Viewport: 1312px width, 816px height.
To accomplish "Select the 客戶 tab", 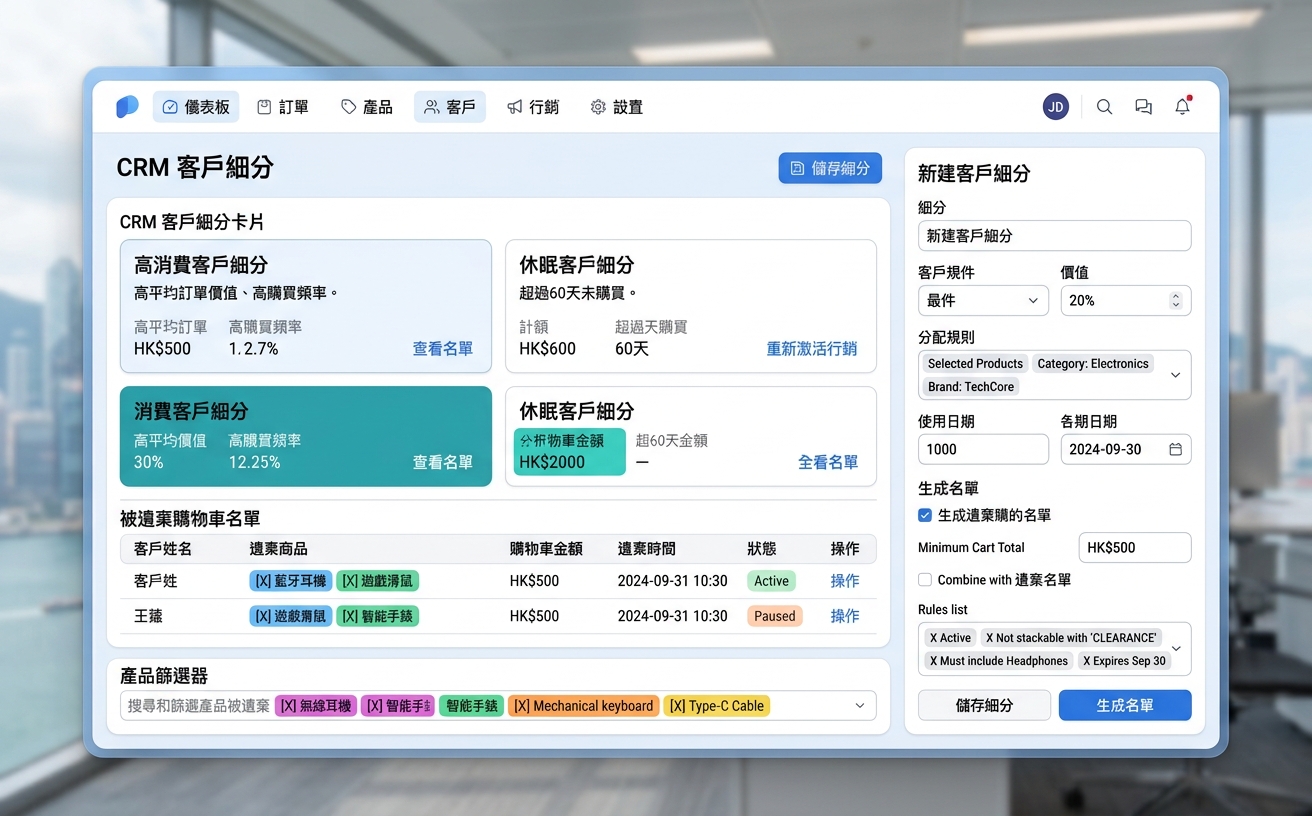I will [450, 107].
